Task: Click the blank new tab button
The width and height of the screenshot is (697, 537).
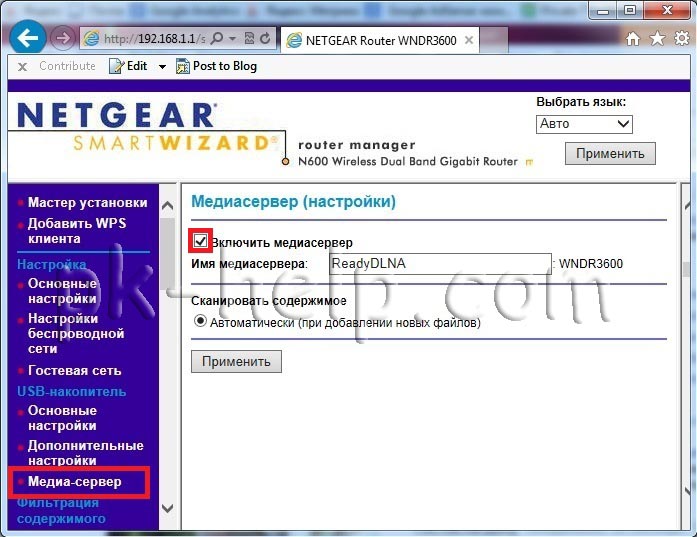Action: click(x=493, y=39)
